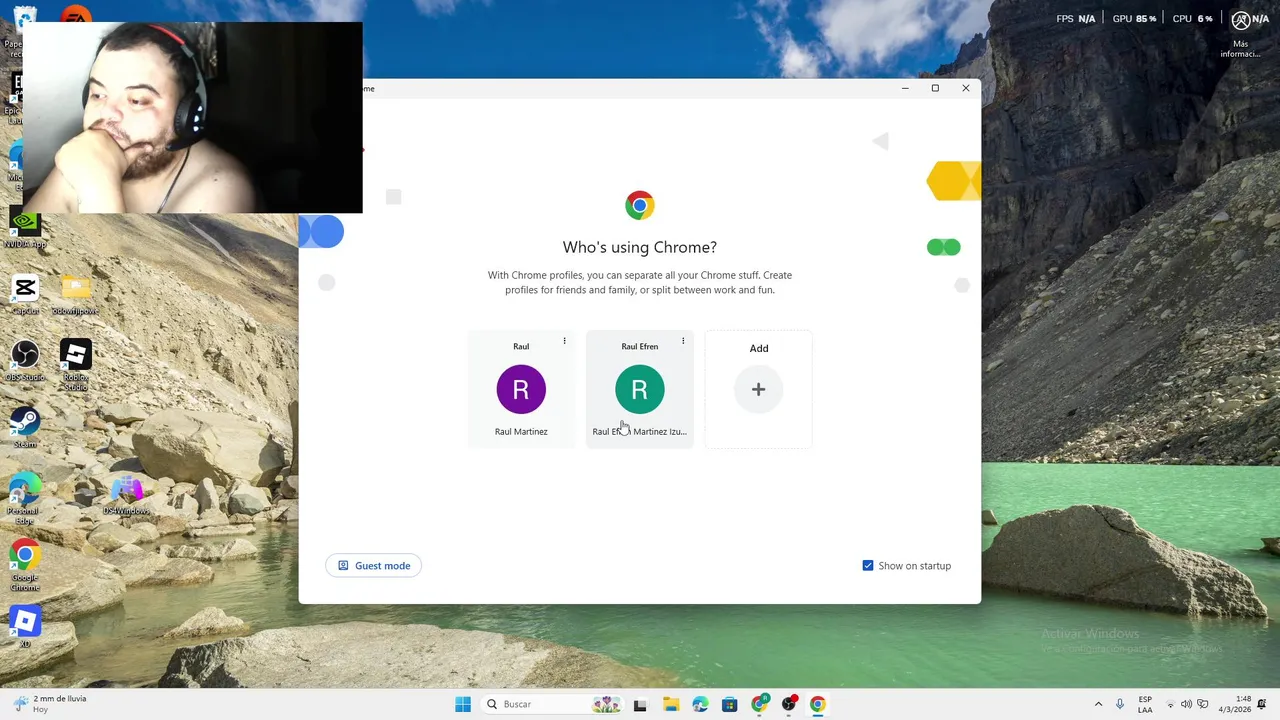Image resolution: width=1280 pixels, height=720 pixels.
Task: Click the Raul Martinez name text
Action: point(521,432)
